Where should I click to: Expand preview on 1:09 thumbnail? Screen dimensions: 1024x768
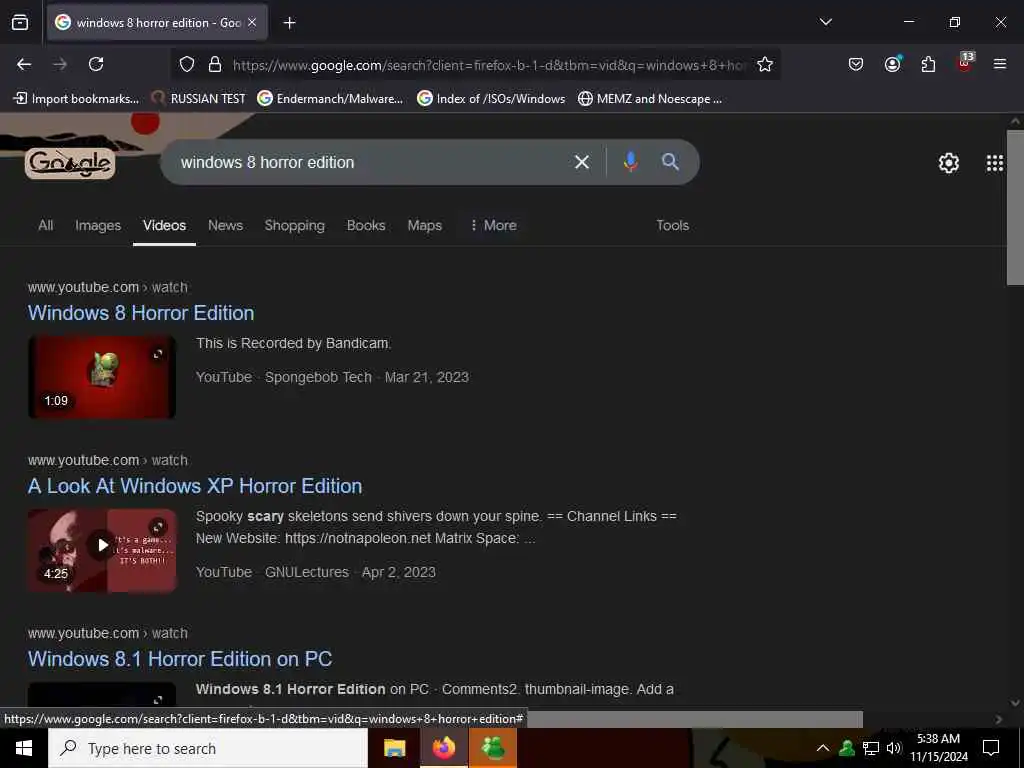click(157, 354)
